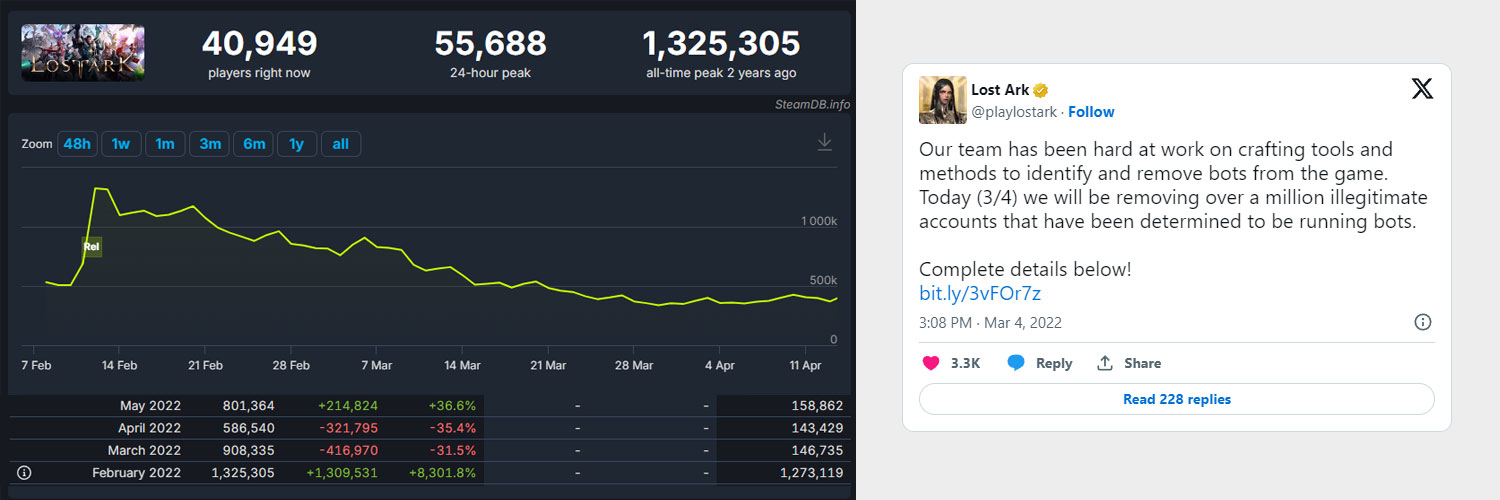Click the 14 Feb axis label
Image resolution: width=1500 pixels, height=500 pixels.
point(120,365)
